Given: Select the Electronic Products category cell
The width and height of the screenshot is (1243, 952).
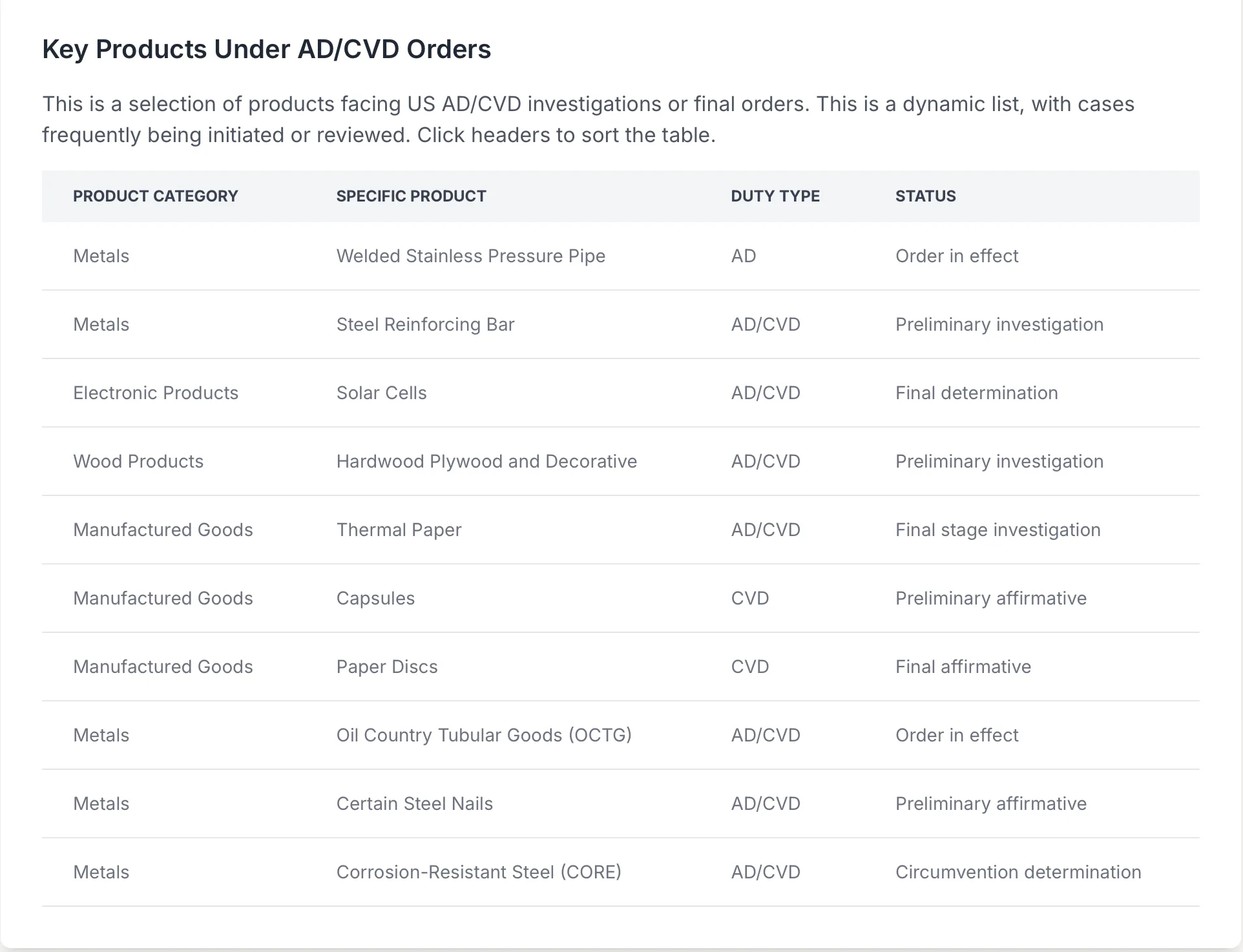Looking at the screenshot, I should click(156, 393).
